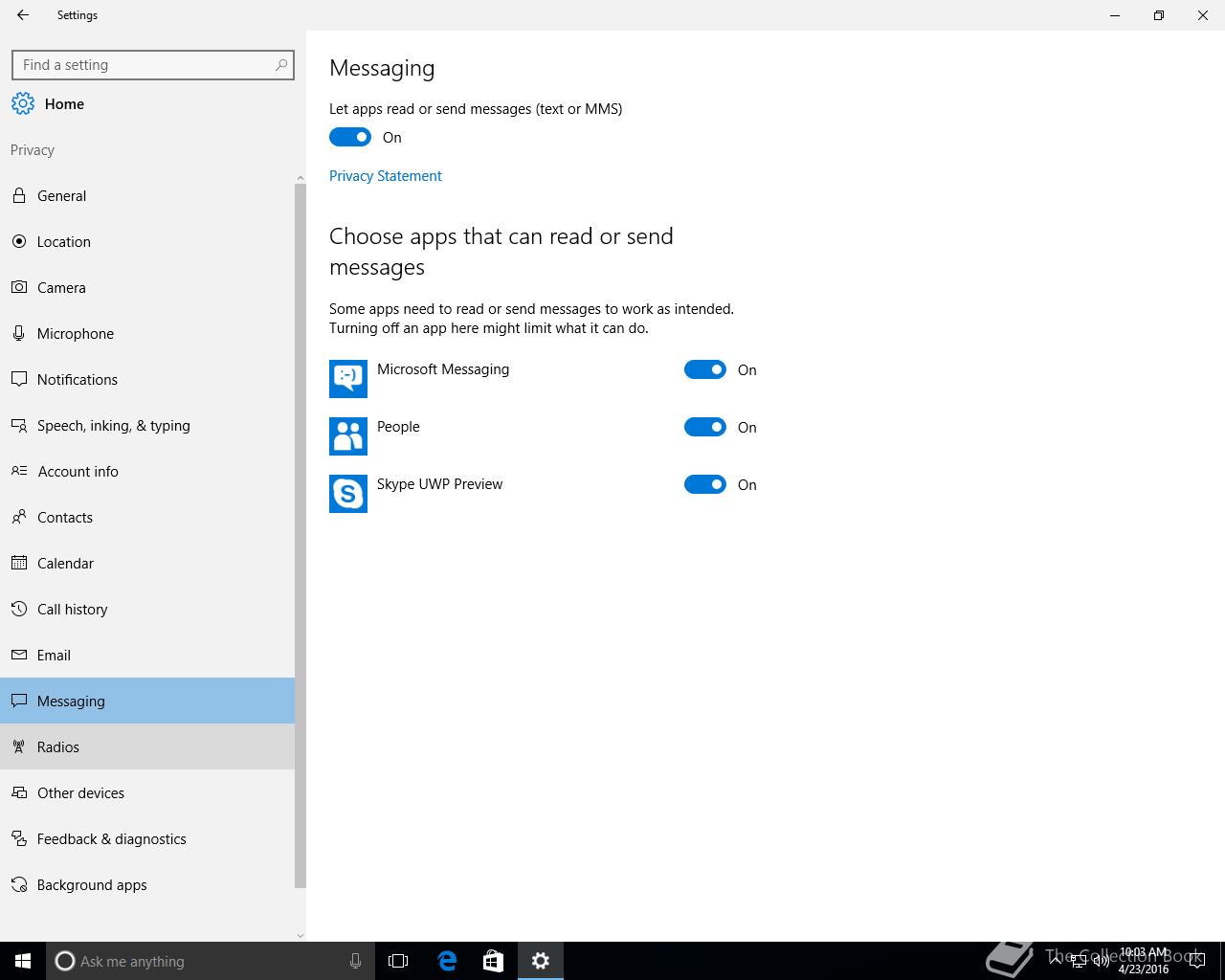Click the Notifications icon in the sidebar
The width and height of the screenshot is (1225, 980).
click(18, 379)
